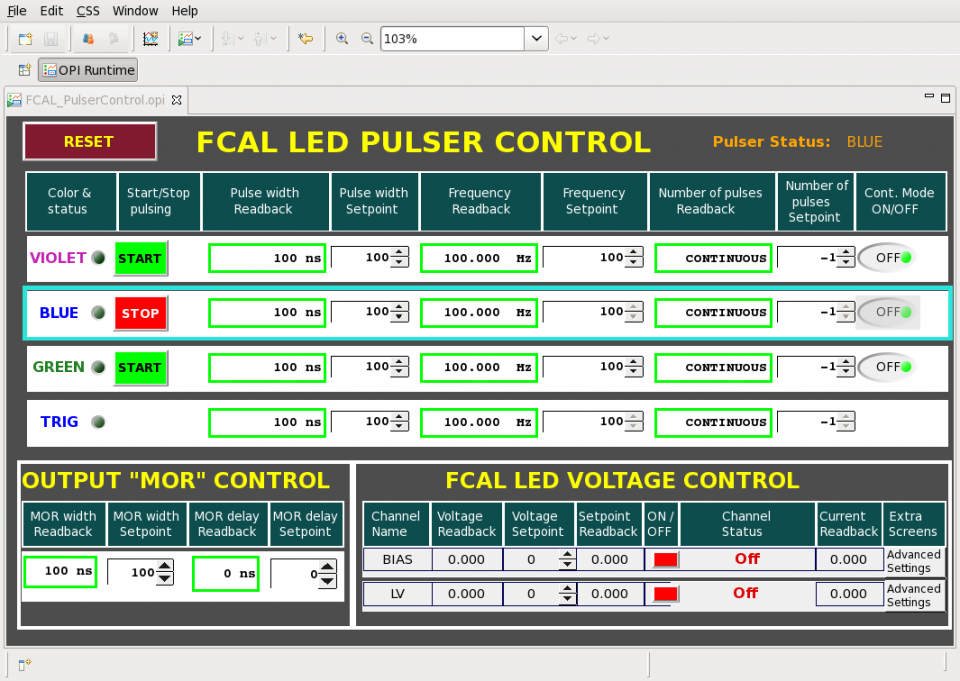Toggle VIOLET continuous mode OFF switch

click(886, 258)
